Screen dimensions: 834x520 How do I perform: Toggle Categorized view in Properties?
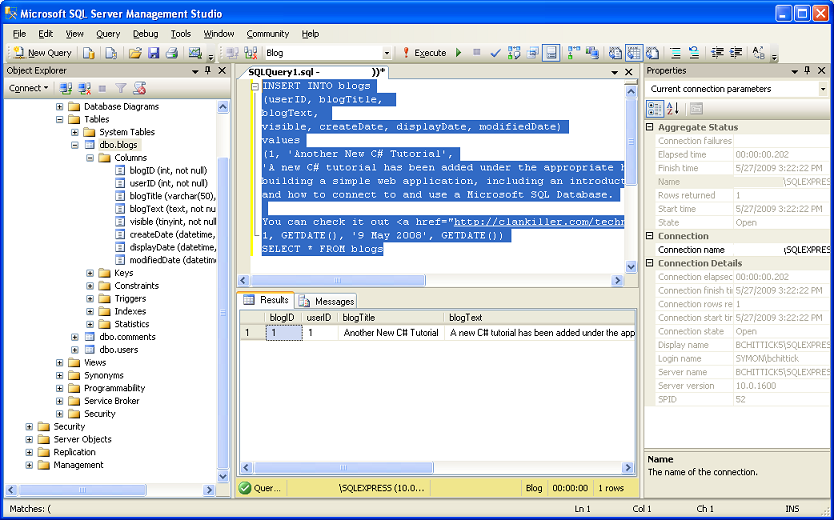(x=655, y=109)
